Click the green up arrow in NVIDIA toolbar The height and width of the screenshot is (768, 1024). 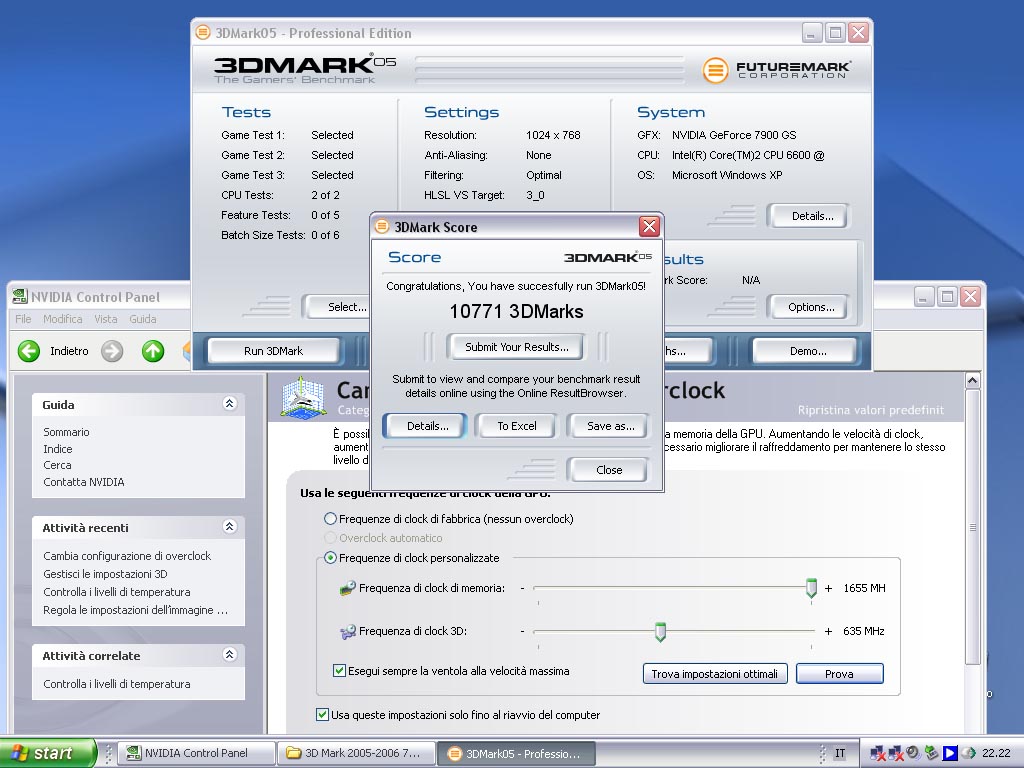(x=153, y=351)
